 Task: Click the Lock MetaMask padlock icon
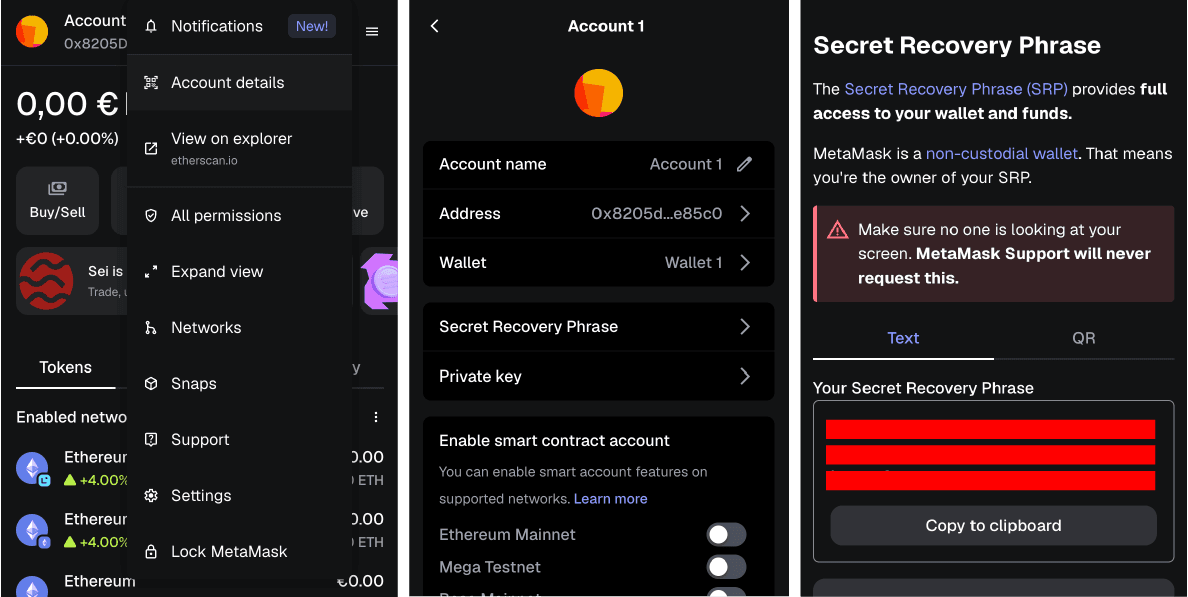(x=150, y=551)
